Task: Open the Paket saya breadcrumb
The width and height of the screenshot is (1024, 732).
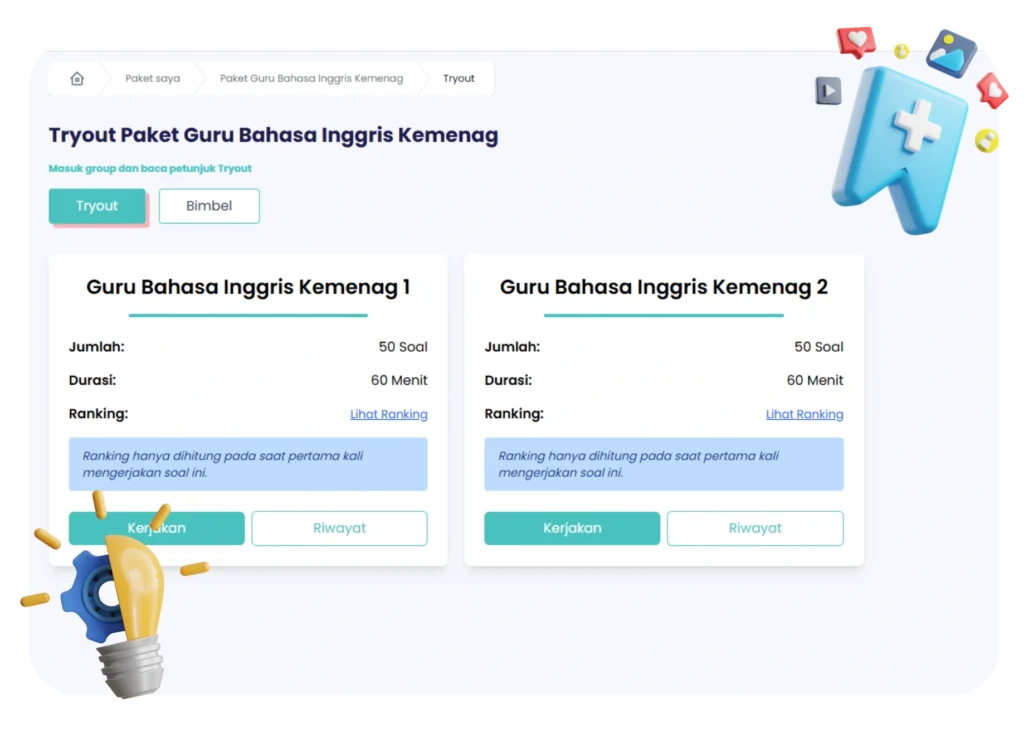Action: tap(152, 78)
